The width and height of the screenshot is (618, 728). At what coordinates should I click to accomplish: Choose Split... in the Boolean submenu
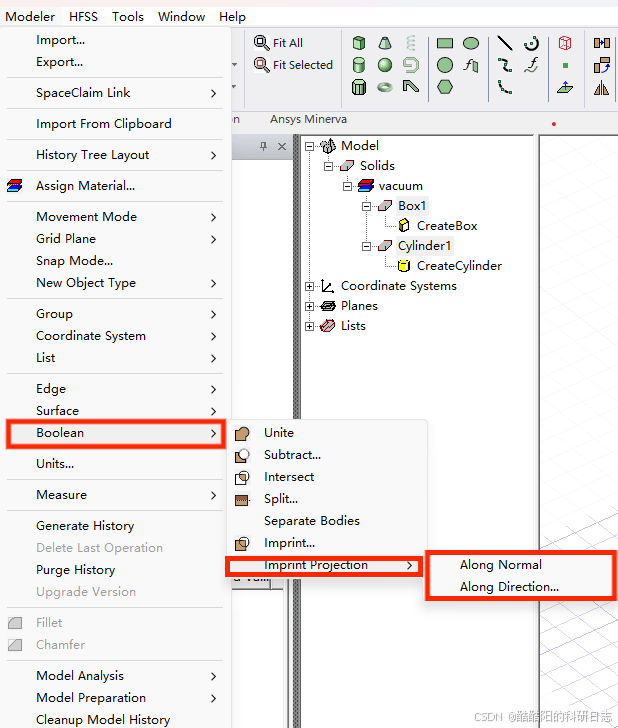point(329,499)
